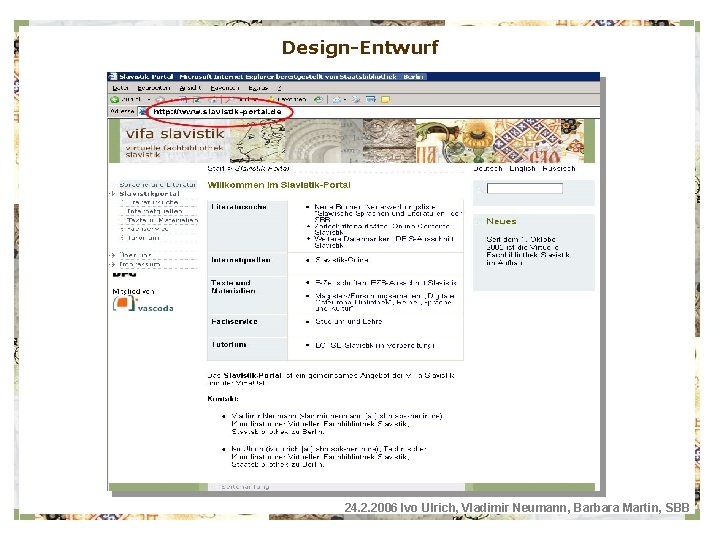This screenshot has height=540, width=720.
Task: Click the Kontakt heading
Action: pyautogui.click(x=223, y=399)
